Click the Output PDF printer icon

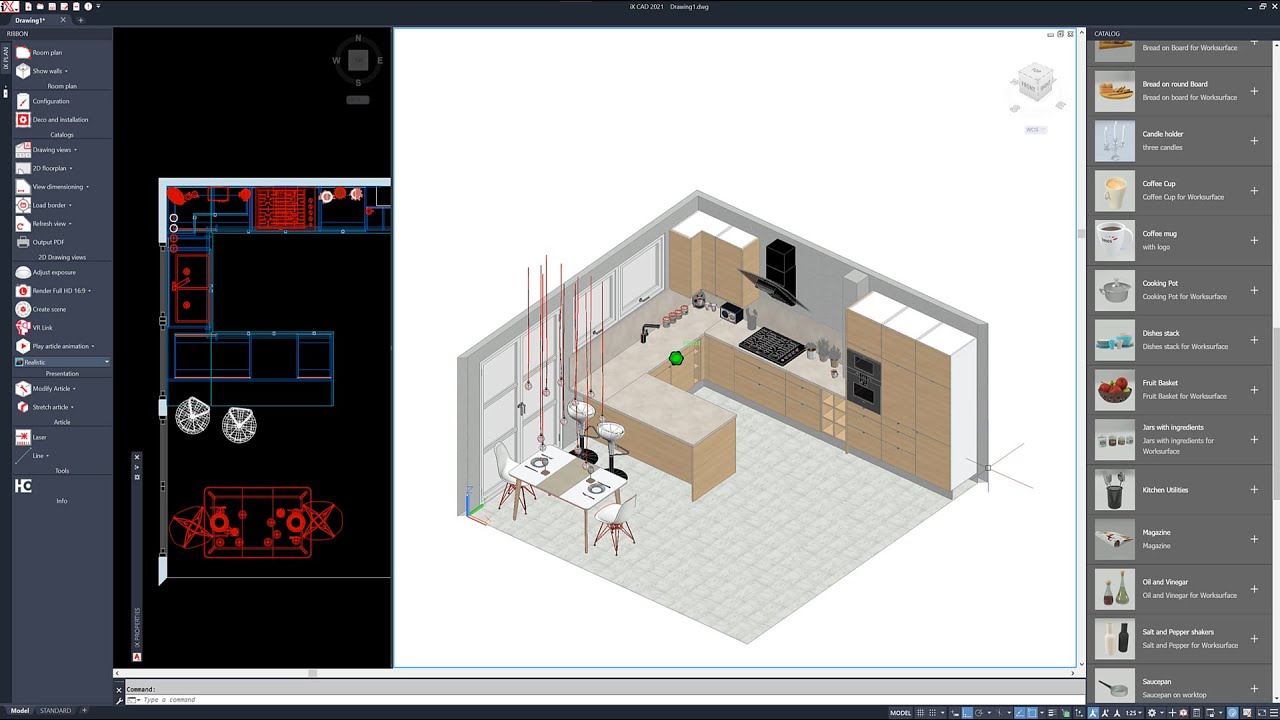pyautogui.click(x=23, y=242)
